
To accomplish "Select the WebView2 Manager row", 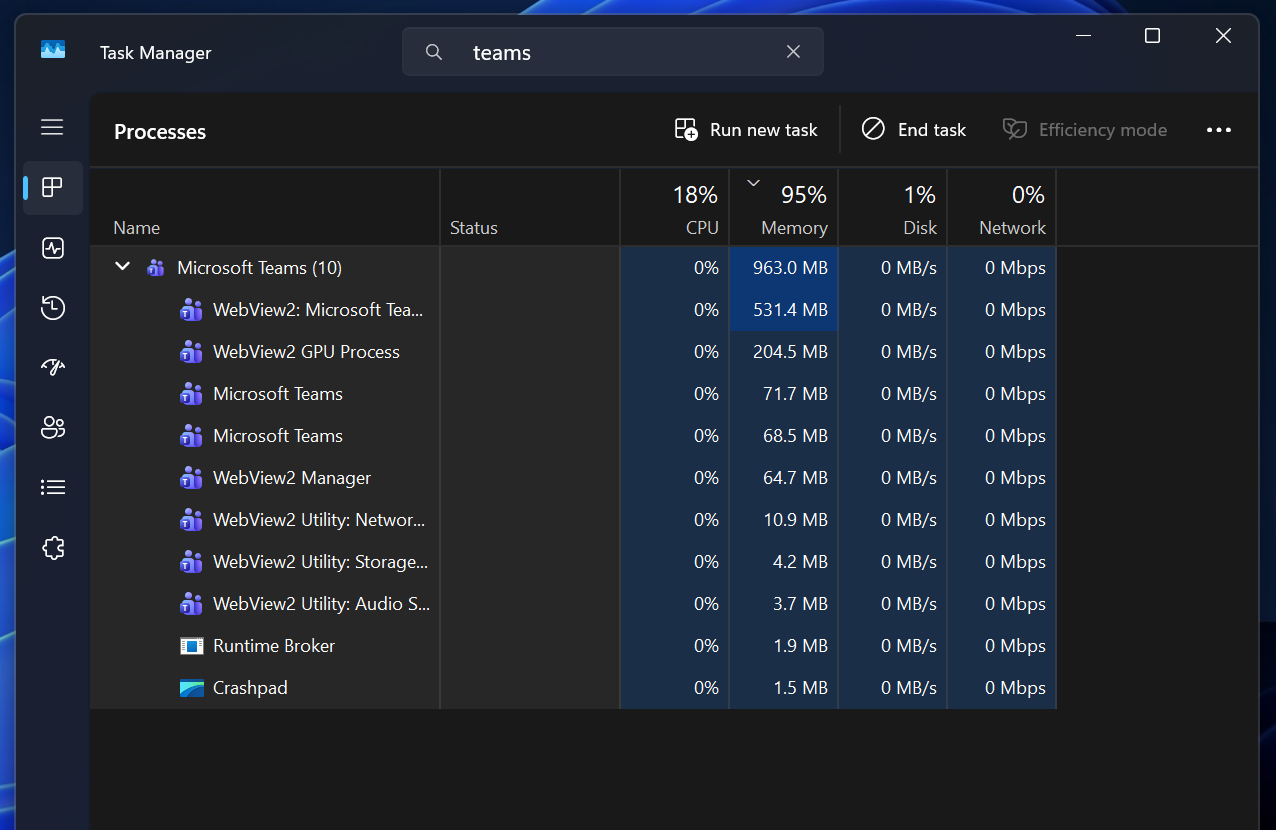I will (573, 478).
